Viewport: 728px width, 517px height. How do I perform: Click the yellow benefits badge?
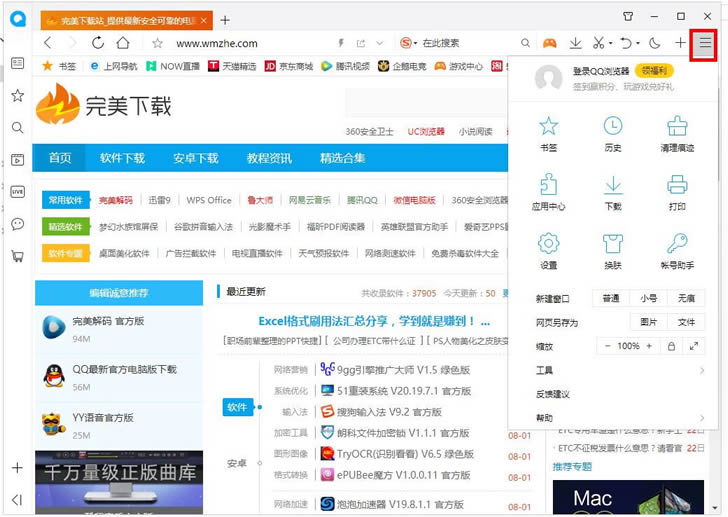[x=654, y=71]
